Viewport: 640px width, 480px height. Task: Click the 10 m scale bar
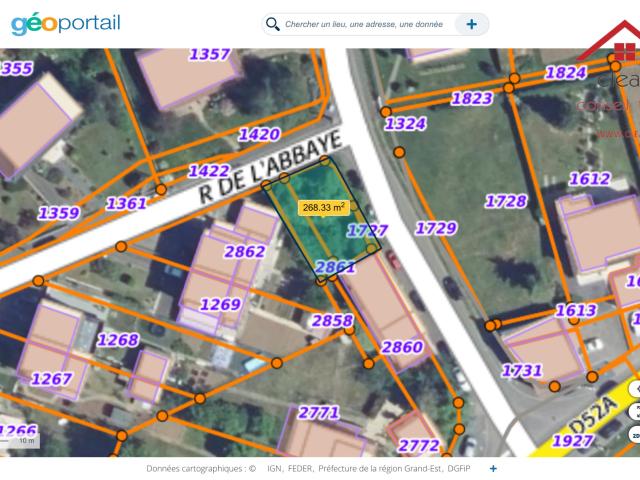point(20,441)
